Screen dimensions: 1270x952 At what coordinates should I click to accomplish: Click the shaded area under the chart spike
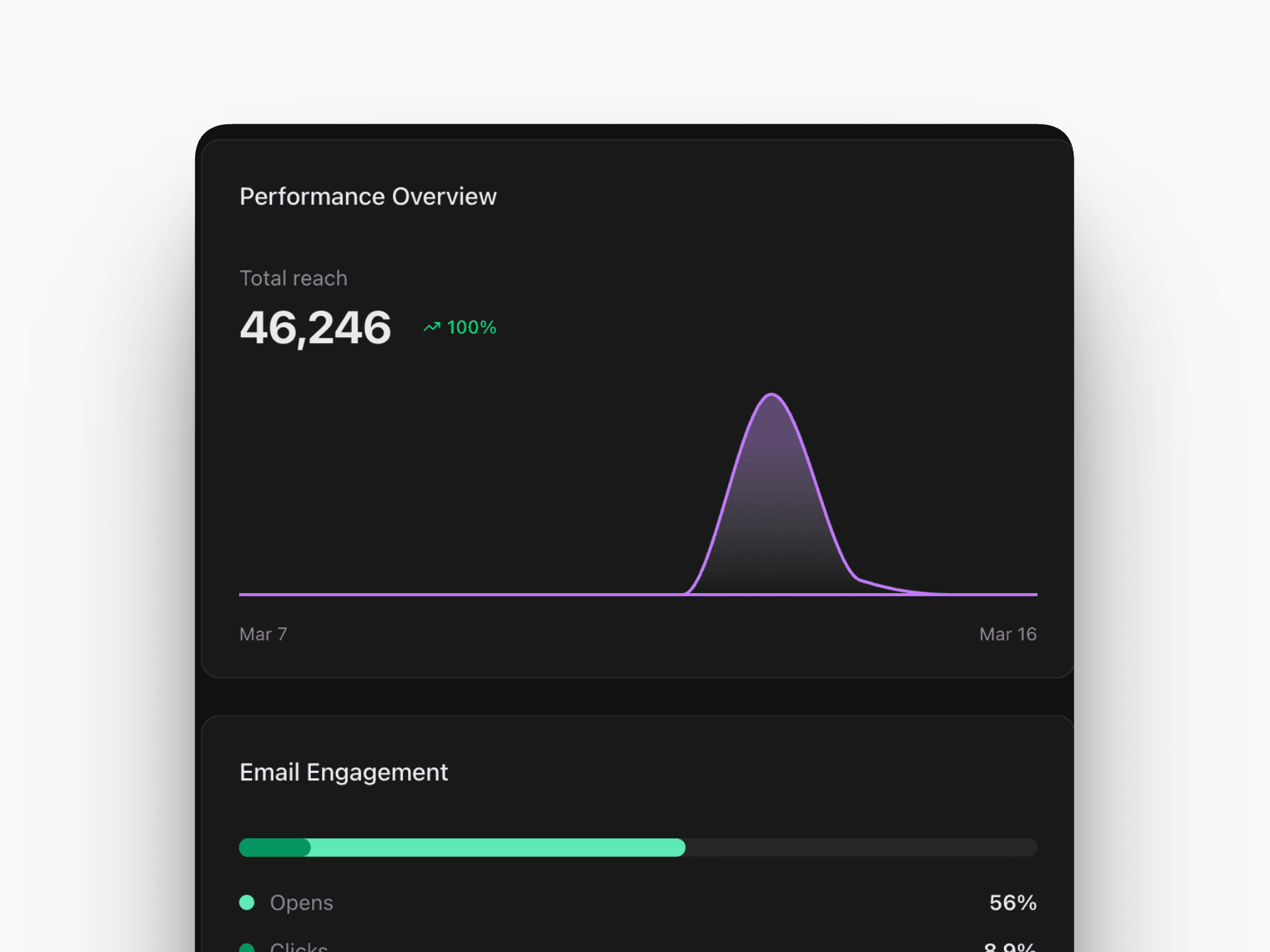[771, 509]
